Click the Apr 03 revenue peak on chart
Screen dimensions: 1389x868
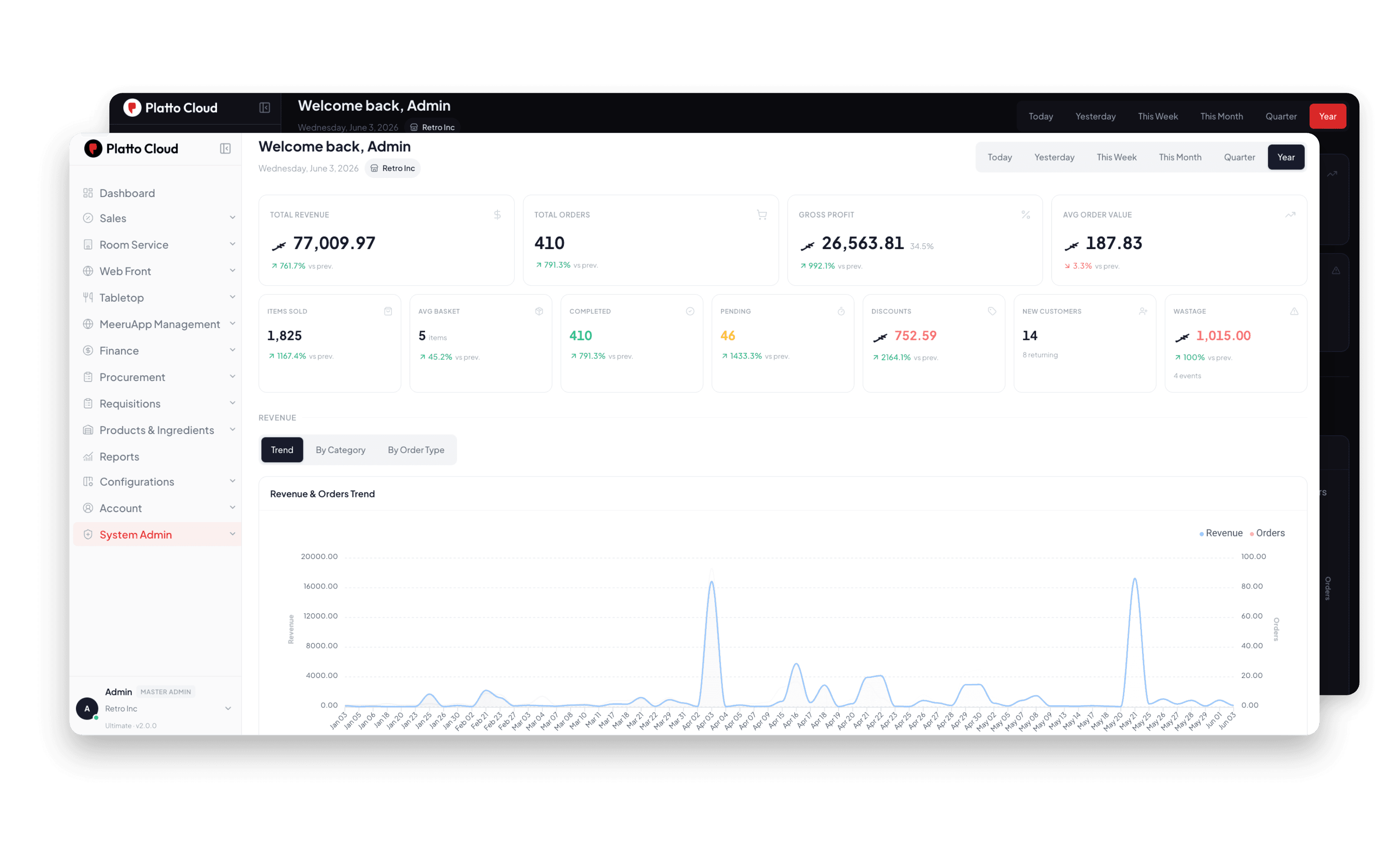pos(712,582)
